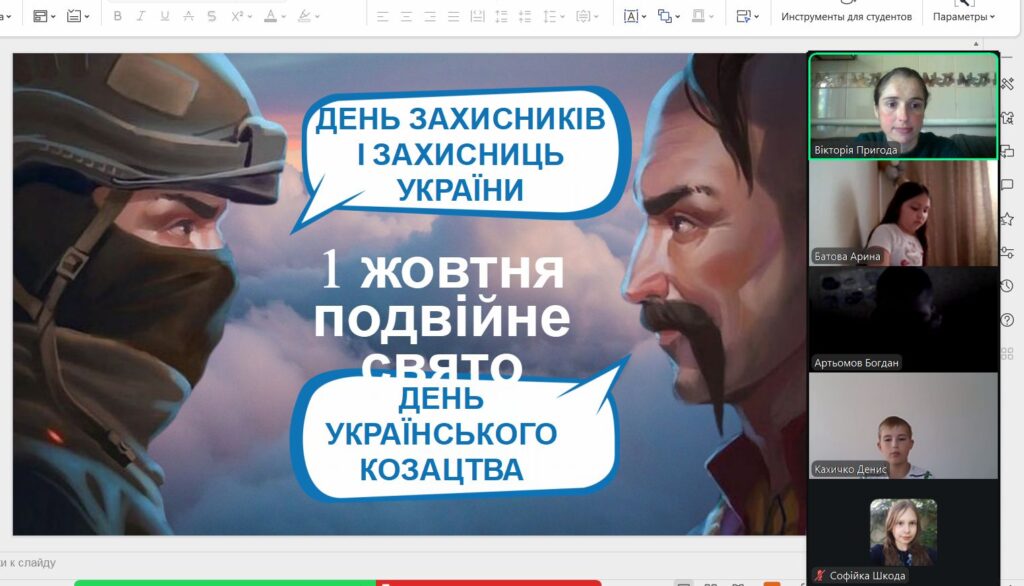1024x586 pixels.
Task: Expand the highlight color dropdown
Action: pyautogui.click(x=317, y=17)
